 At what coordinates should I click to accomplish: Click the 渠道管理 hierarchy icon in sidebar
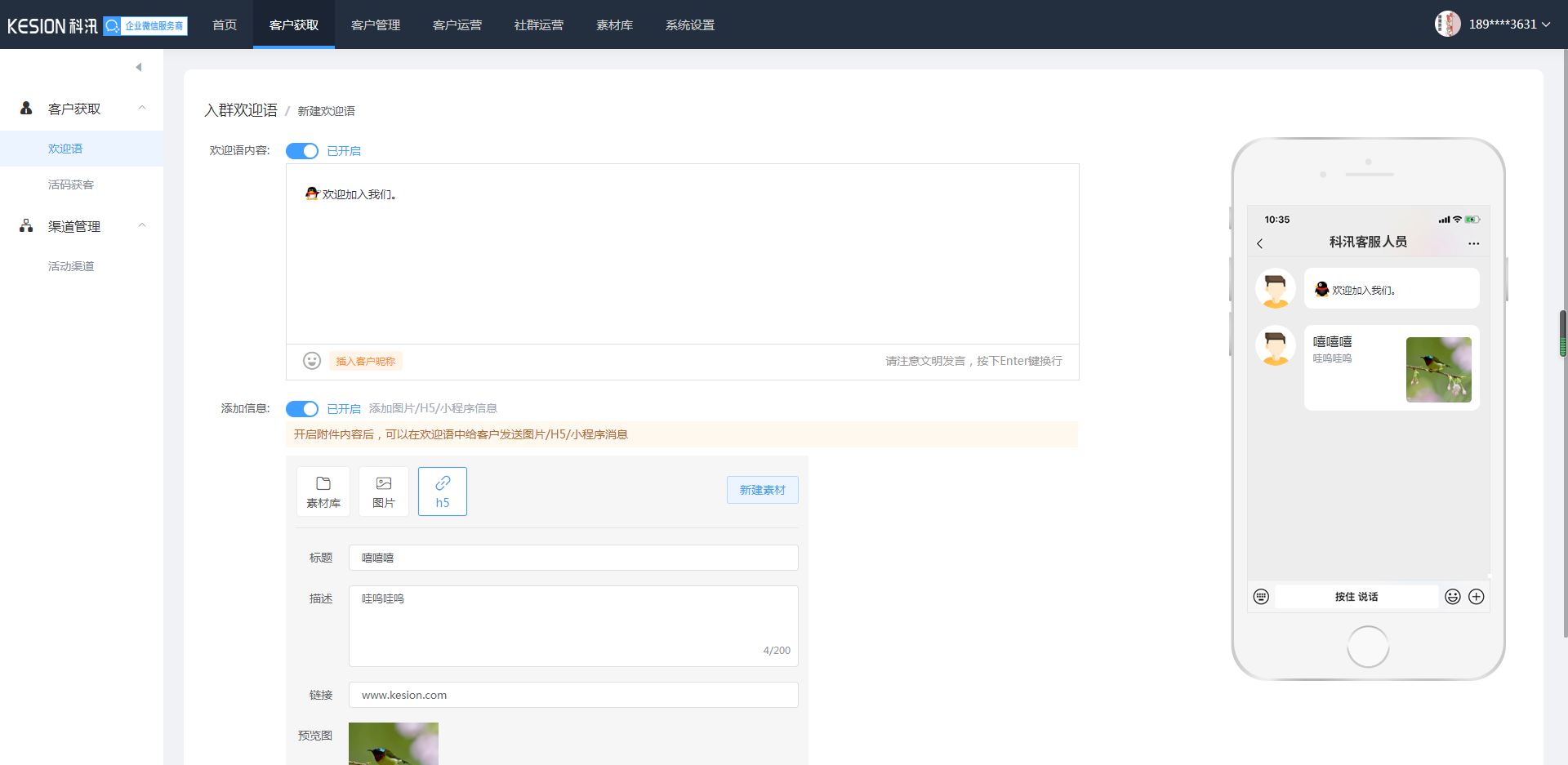pos(26,225)
